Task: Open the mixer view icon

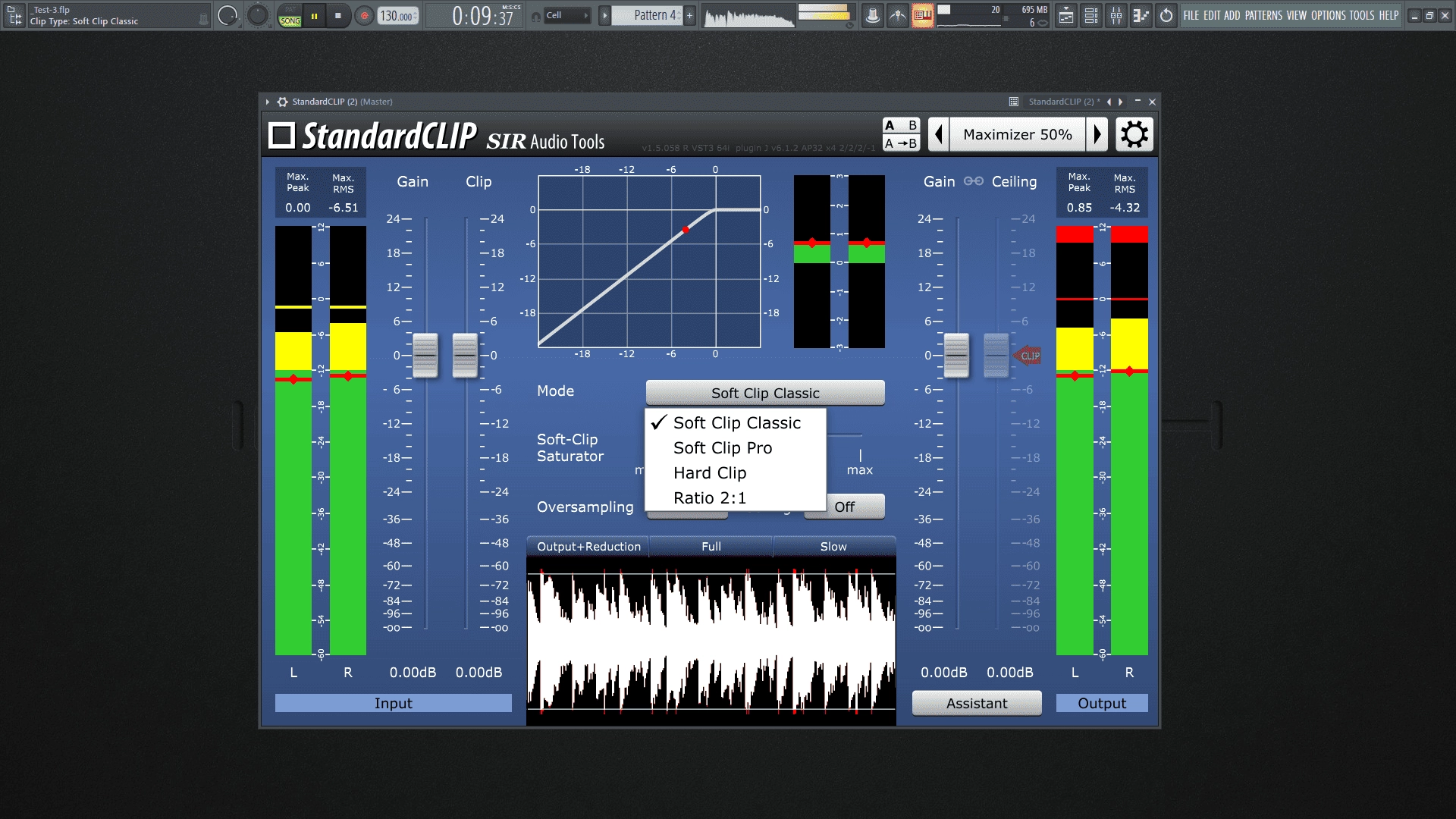Action: 1116,15
